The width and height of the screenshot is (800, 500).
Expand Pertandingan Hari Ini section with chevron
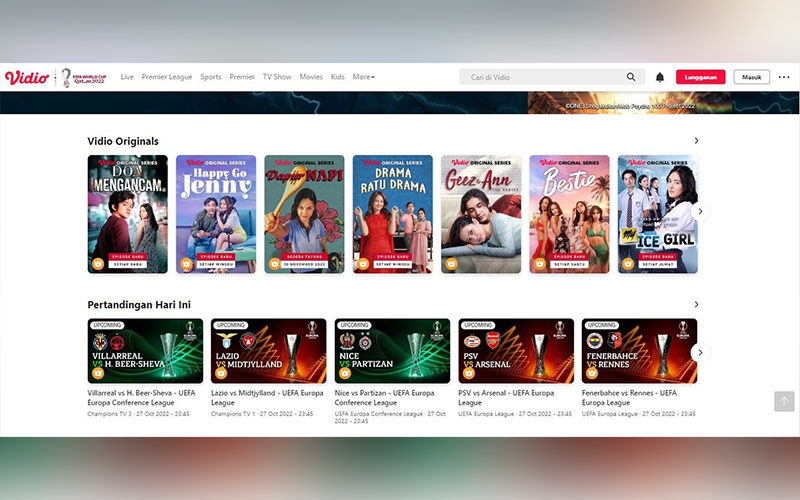click(696, 304)
